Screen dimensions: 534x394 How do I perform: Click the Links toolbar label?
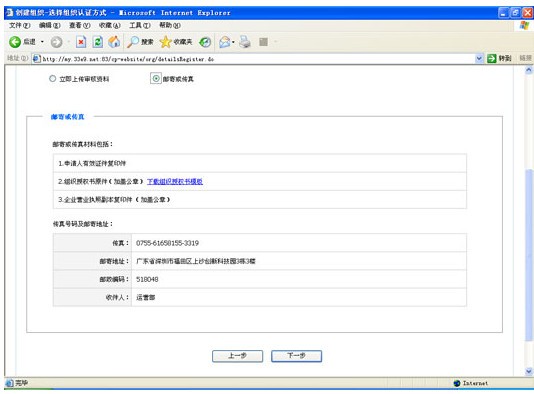(525, 59)
